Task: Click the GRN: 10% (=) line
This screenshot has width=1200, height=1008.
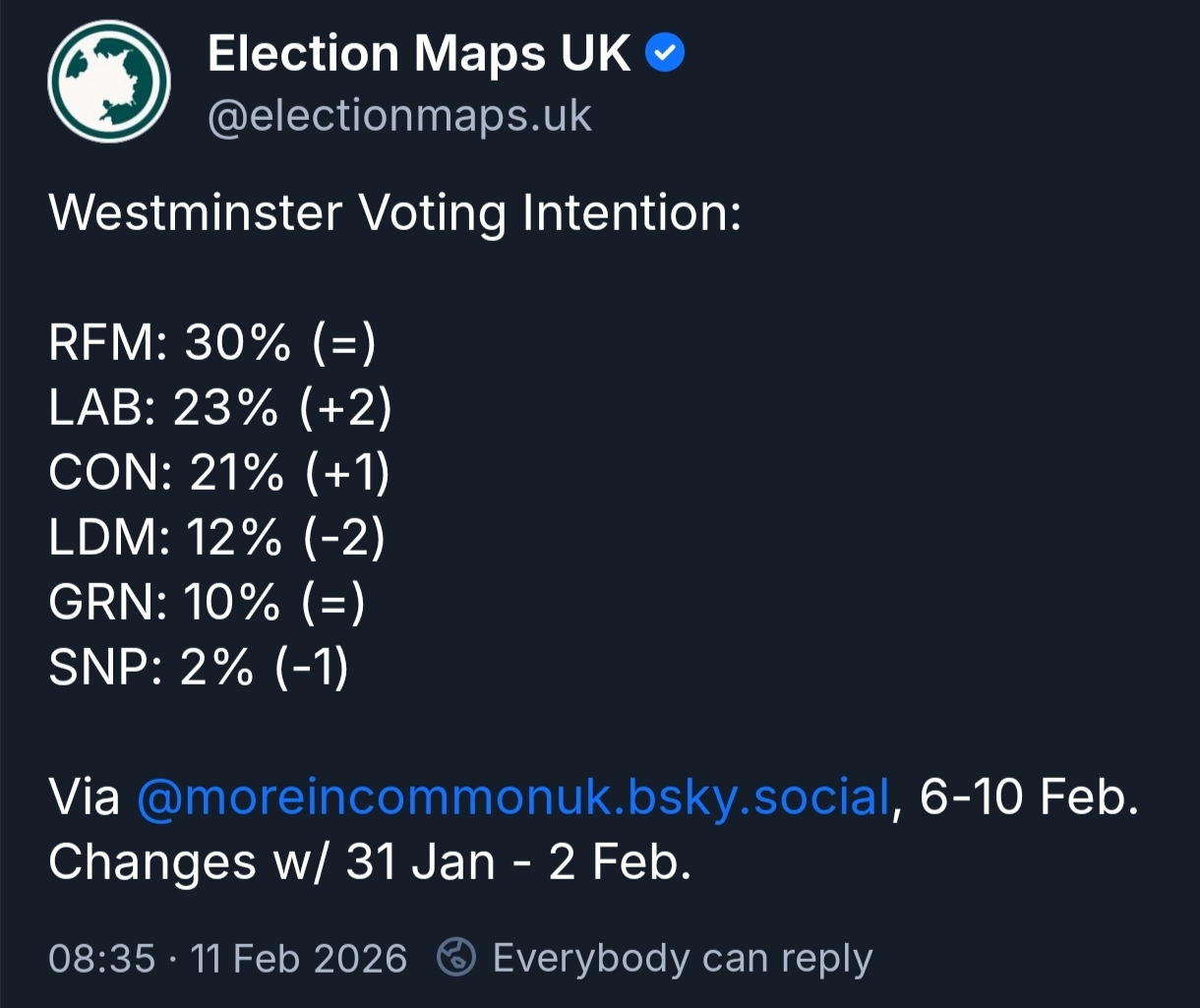Action: 207,602
